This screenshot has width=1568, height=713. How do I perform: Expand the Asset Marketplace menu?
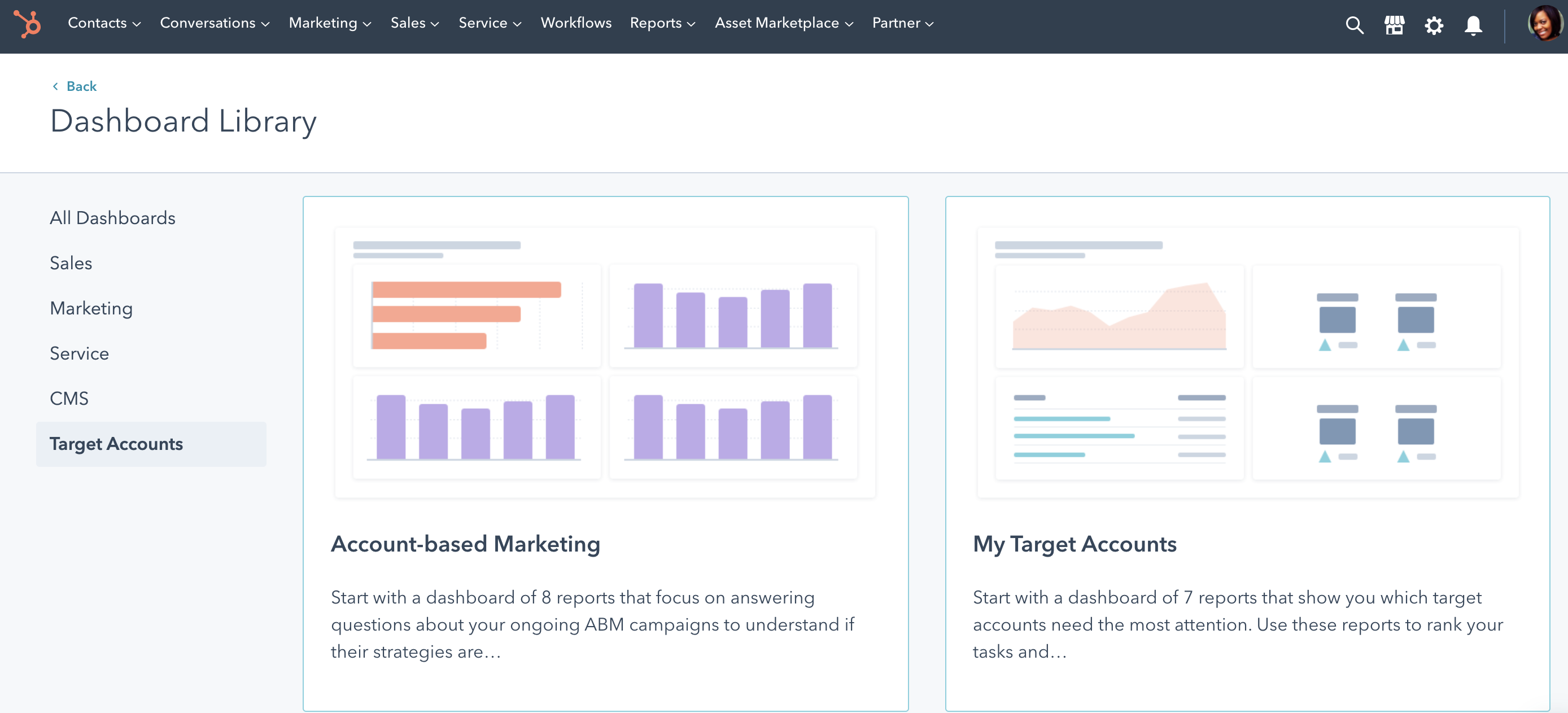(783, 23)
